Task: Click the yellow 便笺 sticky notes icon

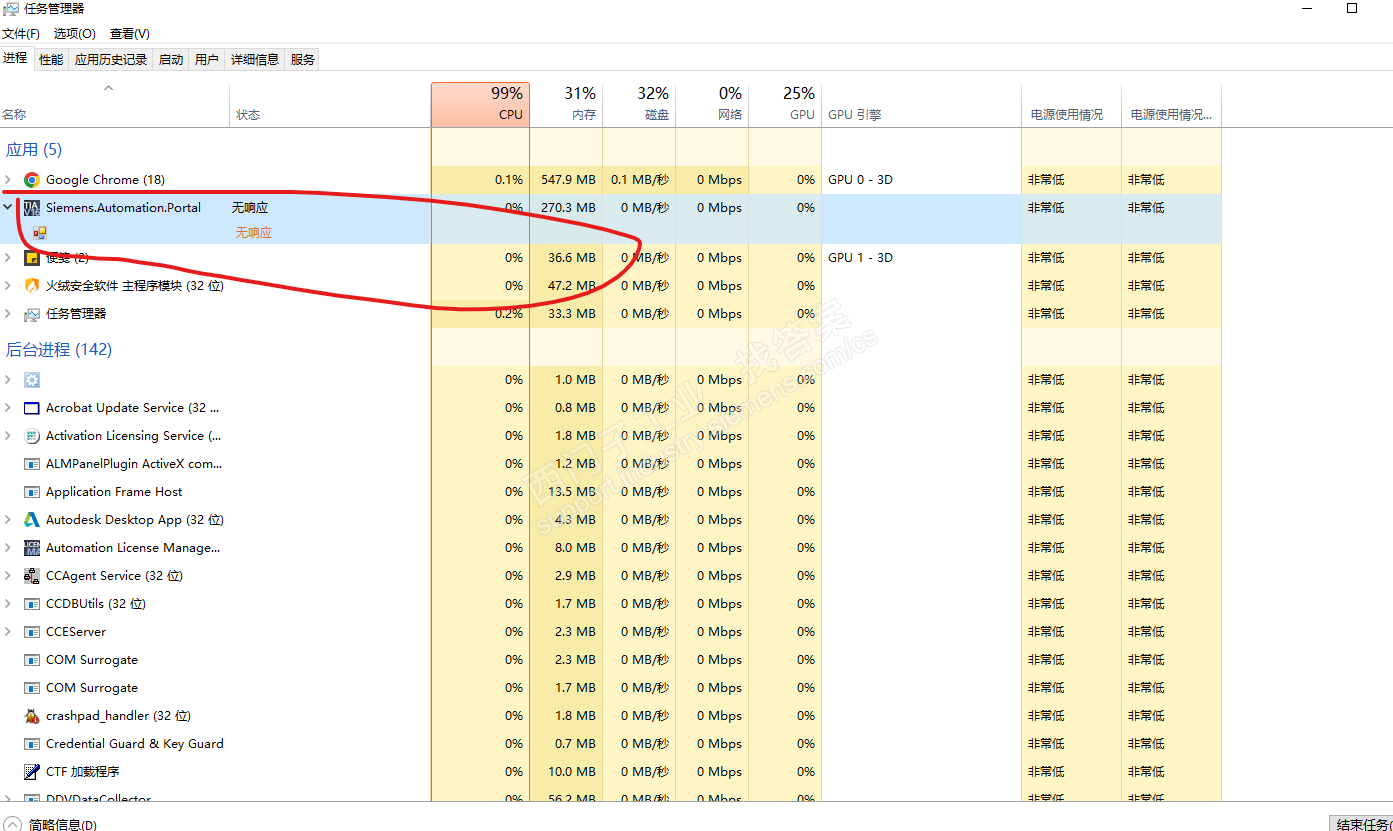Action: [32, 258]
